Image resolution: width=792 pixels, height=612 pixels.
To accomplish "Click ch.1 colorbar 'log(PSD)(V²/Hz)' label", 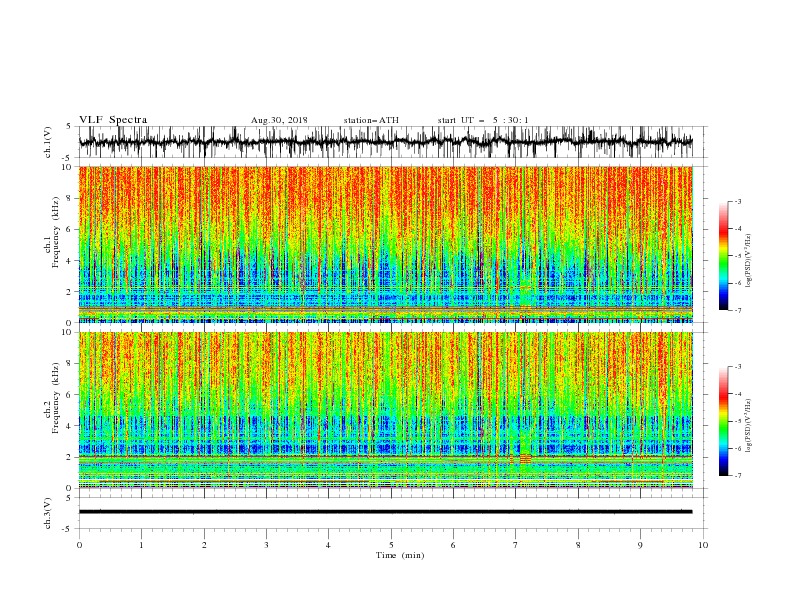I will tap(749, 261).
